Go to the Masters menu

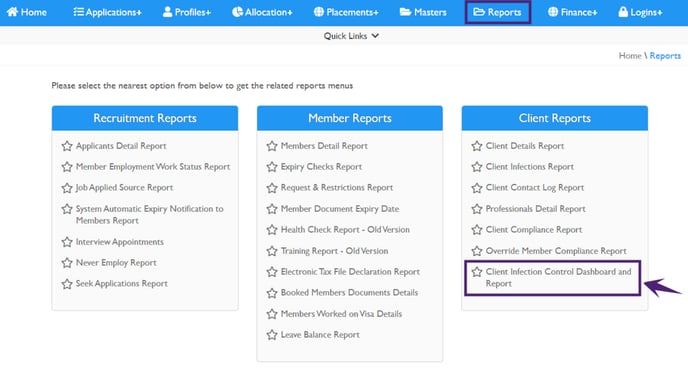pos(423,12)
